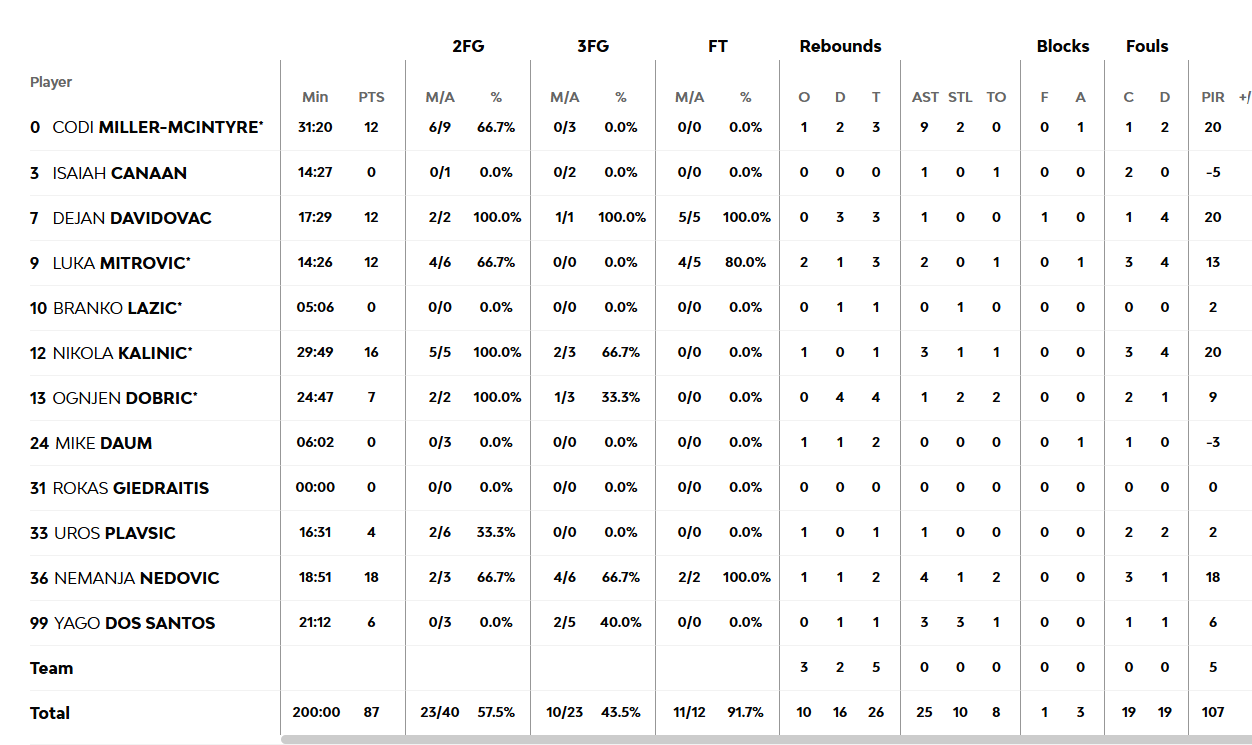Click the Total row label
This screenshot has height=745, width=1252.
50,713
